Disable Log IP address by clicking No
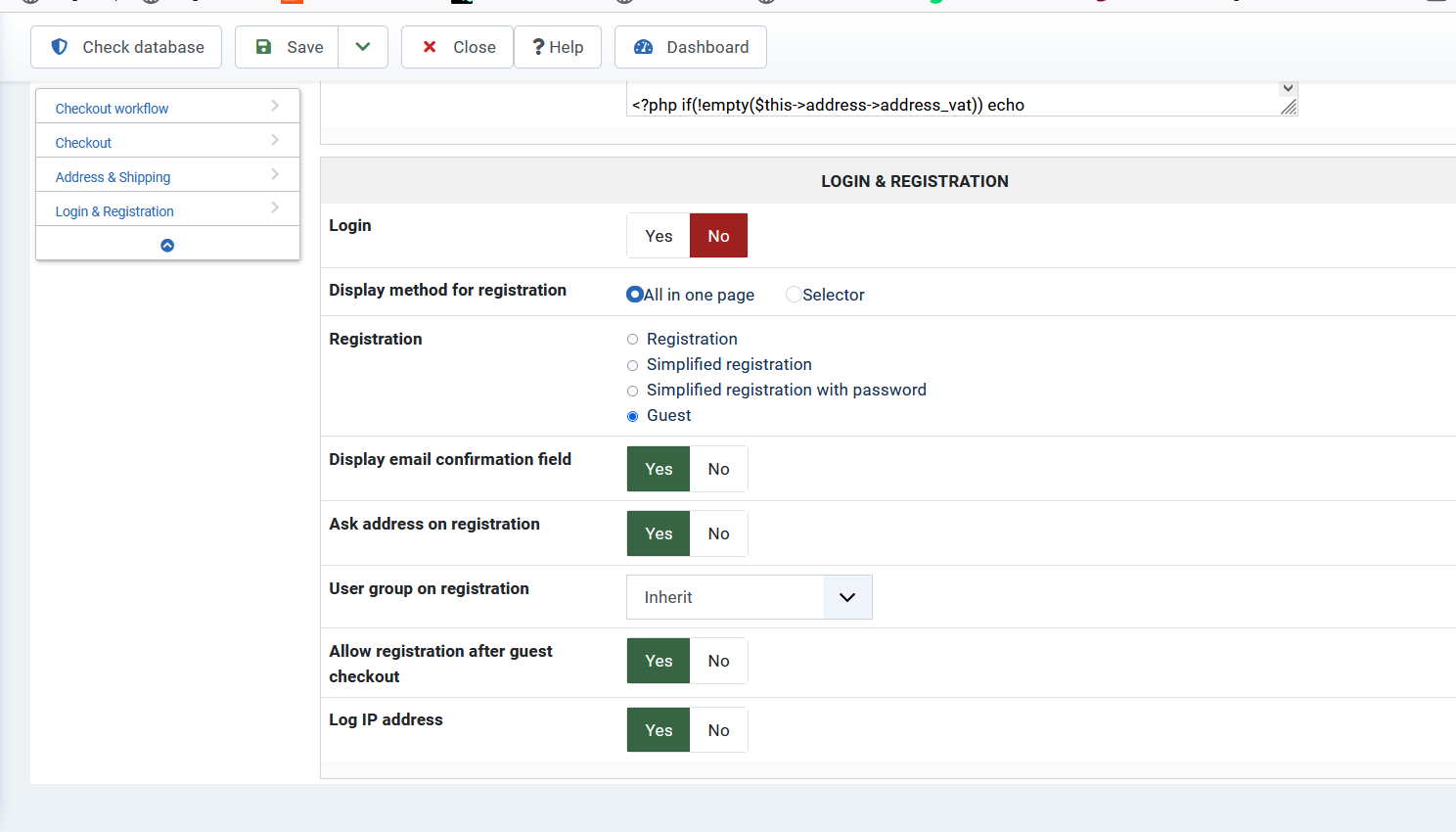1456x832 pixels. 718,730
